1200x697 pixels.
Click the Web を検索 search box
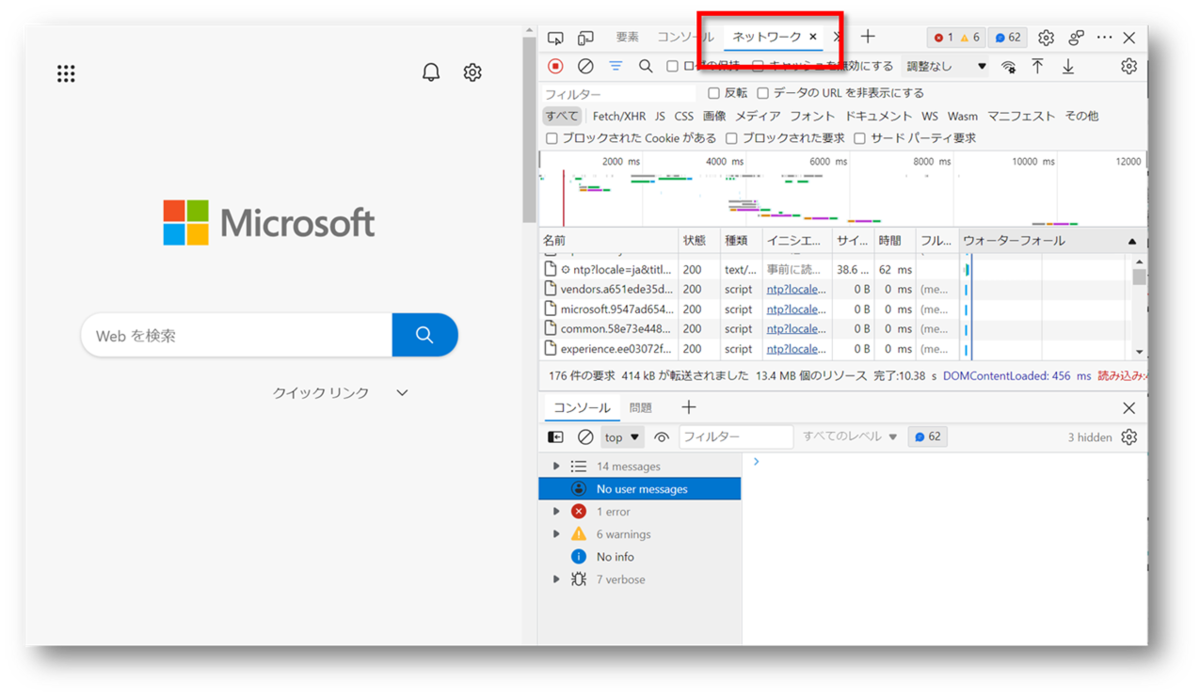236,335
